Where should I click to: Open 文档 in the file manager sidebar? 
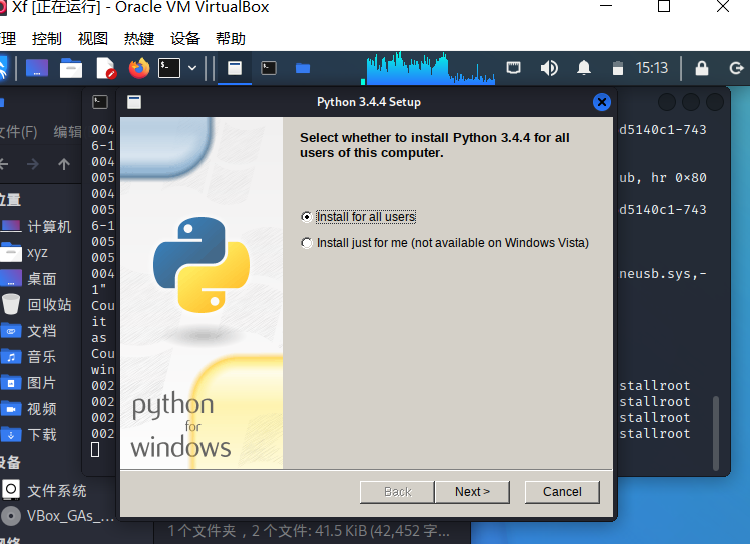40,331
